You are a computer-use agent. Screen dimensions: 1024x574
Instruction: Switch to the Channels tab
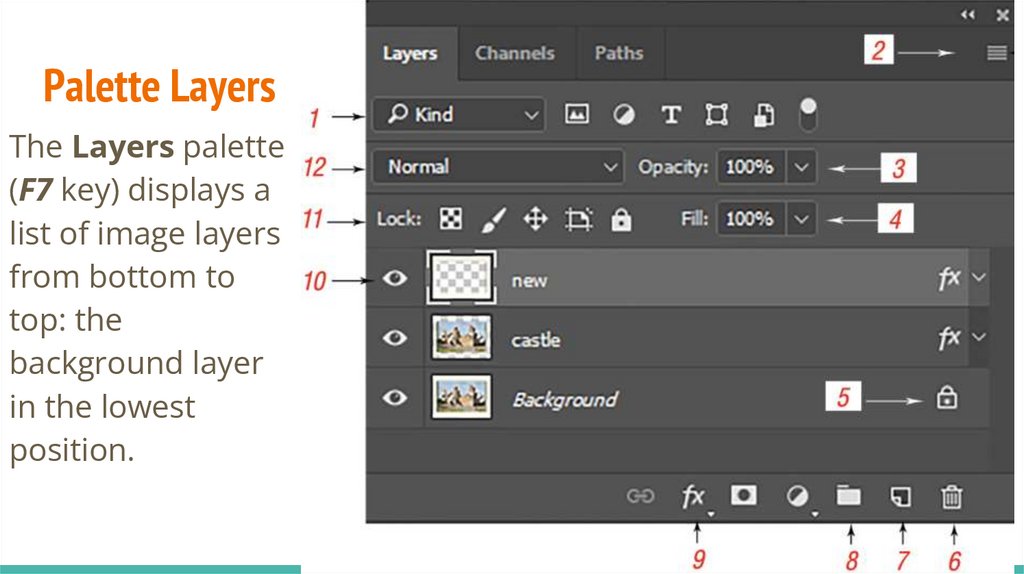tap(514, 53)
